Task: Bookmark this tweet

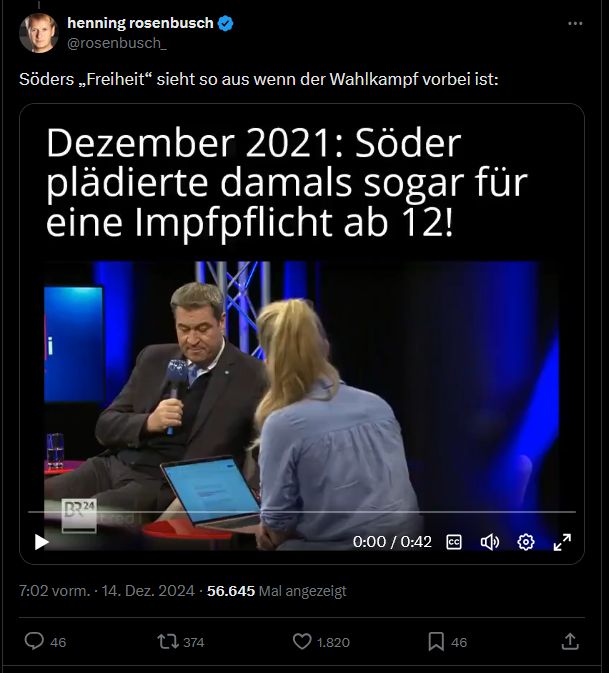Action: tap(436, 642)
